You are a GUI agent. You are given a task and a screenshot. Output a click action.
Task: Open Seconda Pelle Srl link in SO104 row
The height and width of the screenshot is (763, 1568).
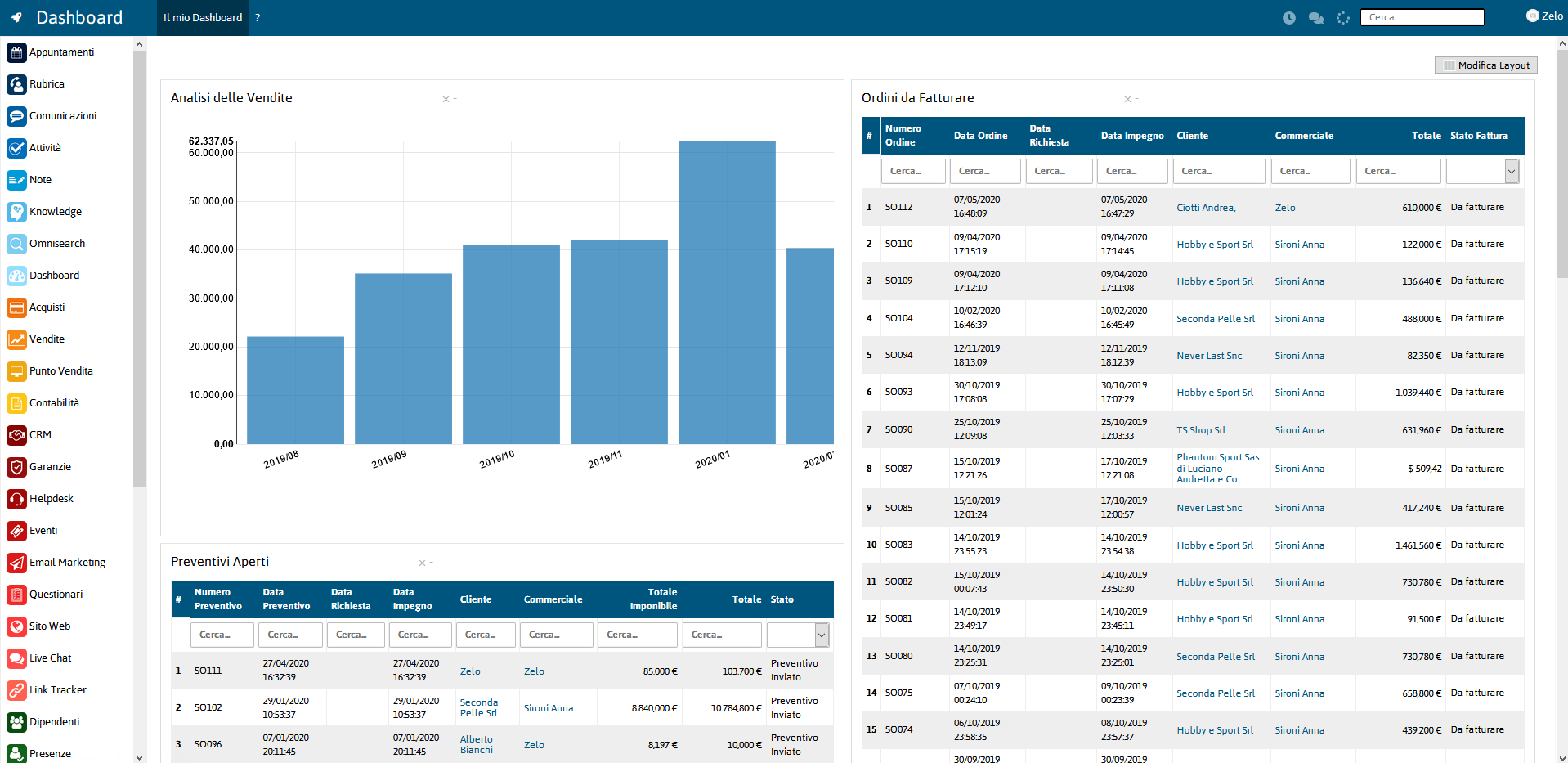pyautogui.click(x=1216, y=319)
